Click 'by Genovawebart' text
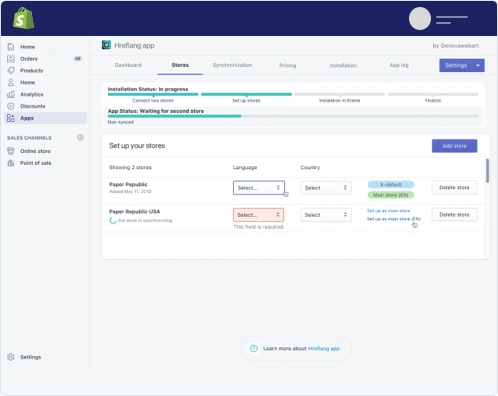Image resolution: width=498 pixels, height=396 pixels. (456, 45)
